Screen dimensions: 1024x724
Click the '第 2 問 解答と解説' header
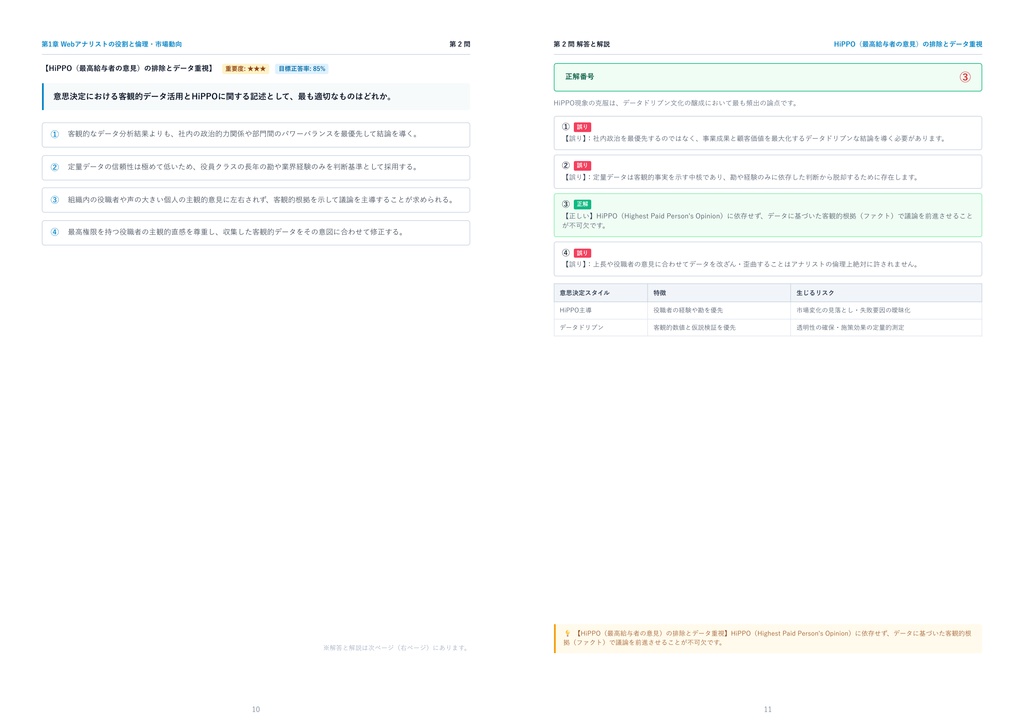coord(582,44)
